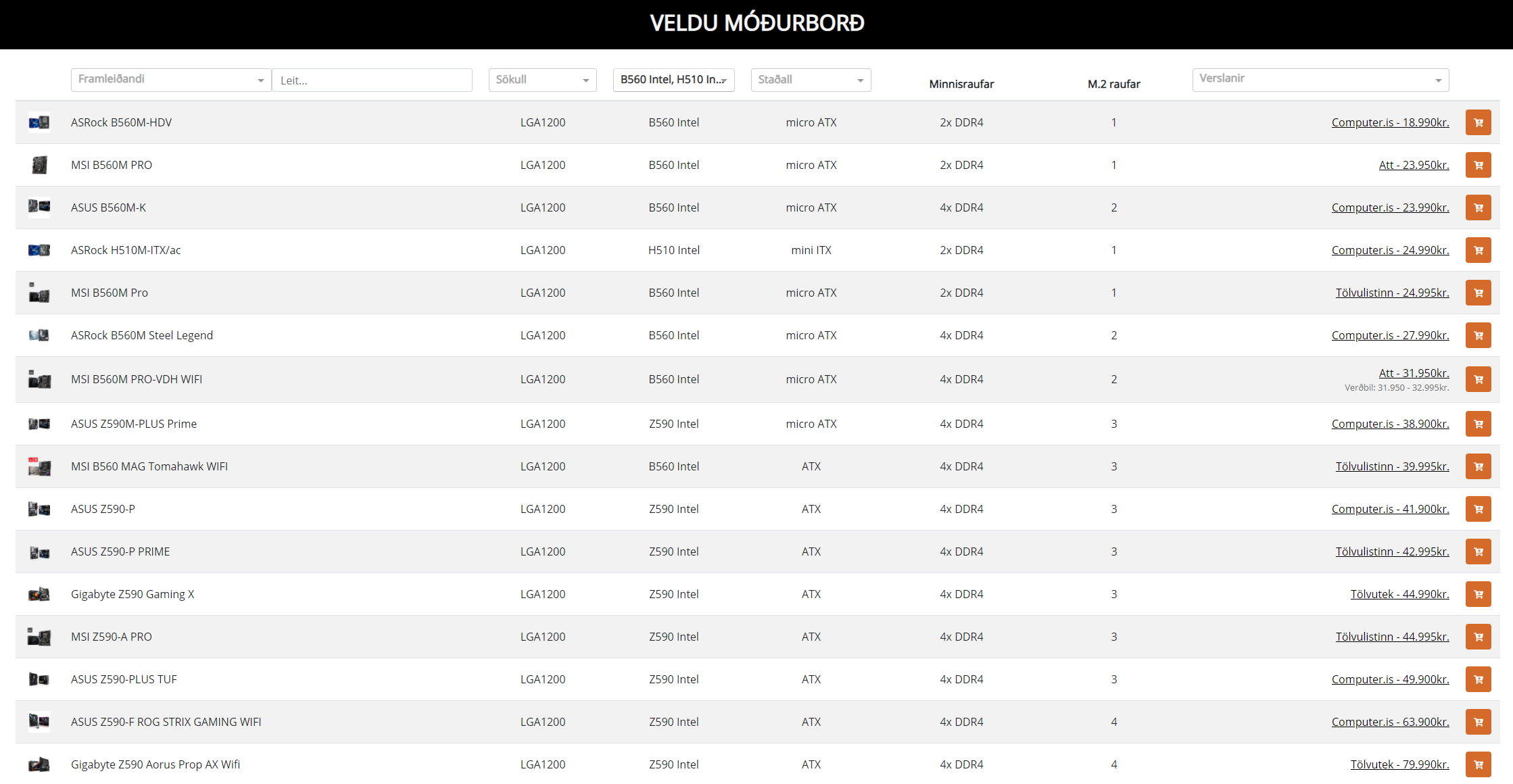Expand the Sökull socket filter
The width and height of the screenshot is (1513, 784).
[542, 80]
